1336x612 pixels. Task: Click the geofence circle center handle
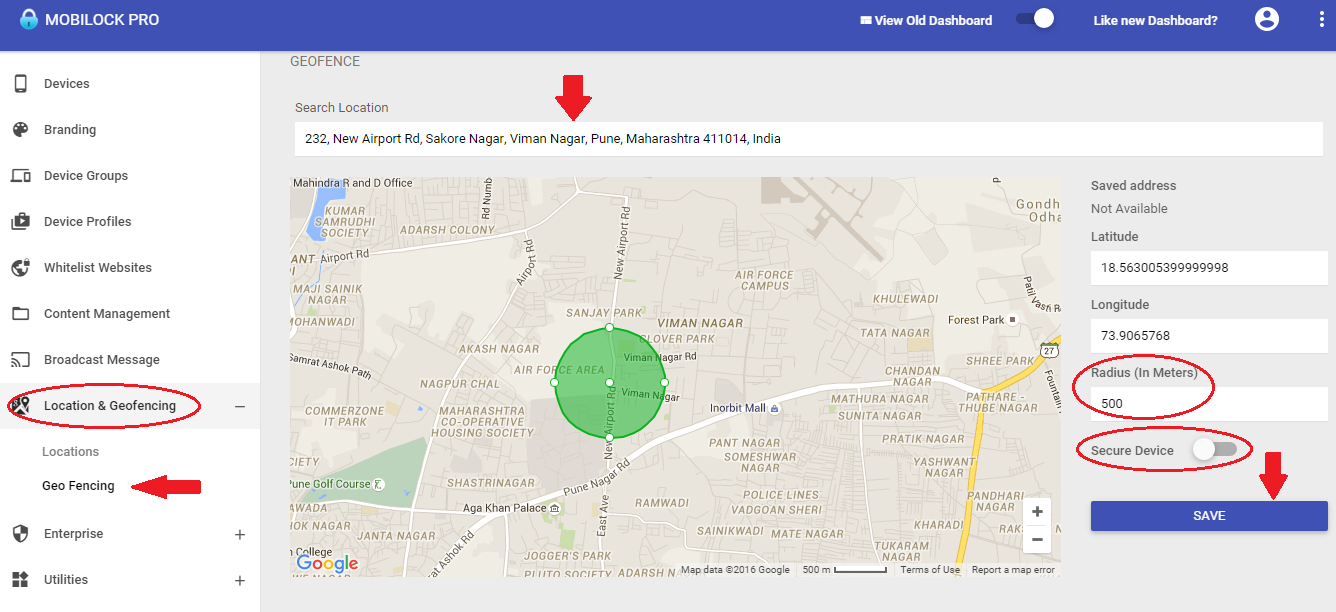pos(609,382)
